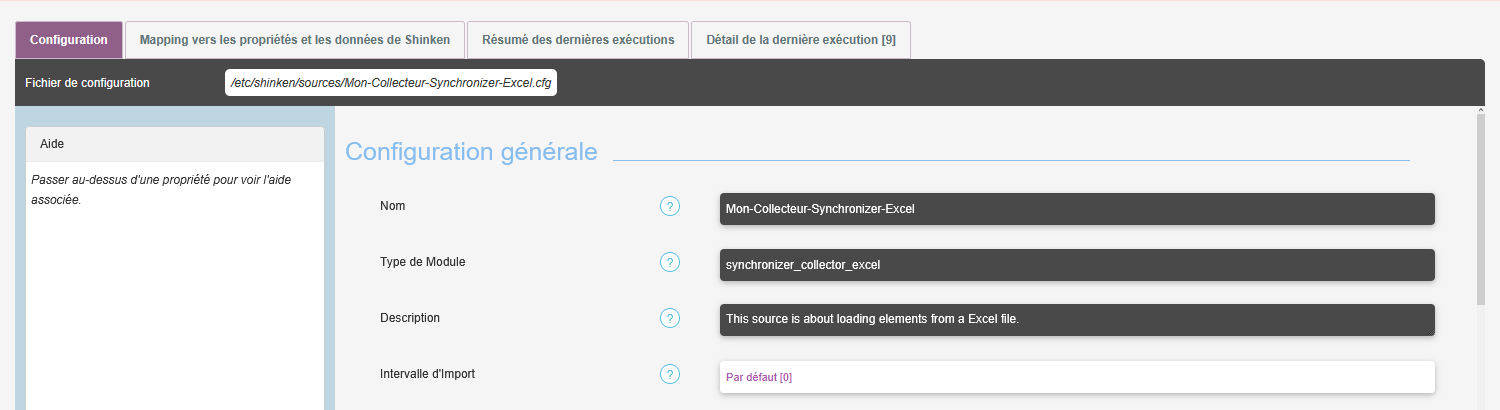Switch to Mapping vers les propriétés tab
The width and height of the screenshot is (1500, 410).
click(295, 40)
